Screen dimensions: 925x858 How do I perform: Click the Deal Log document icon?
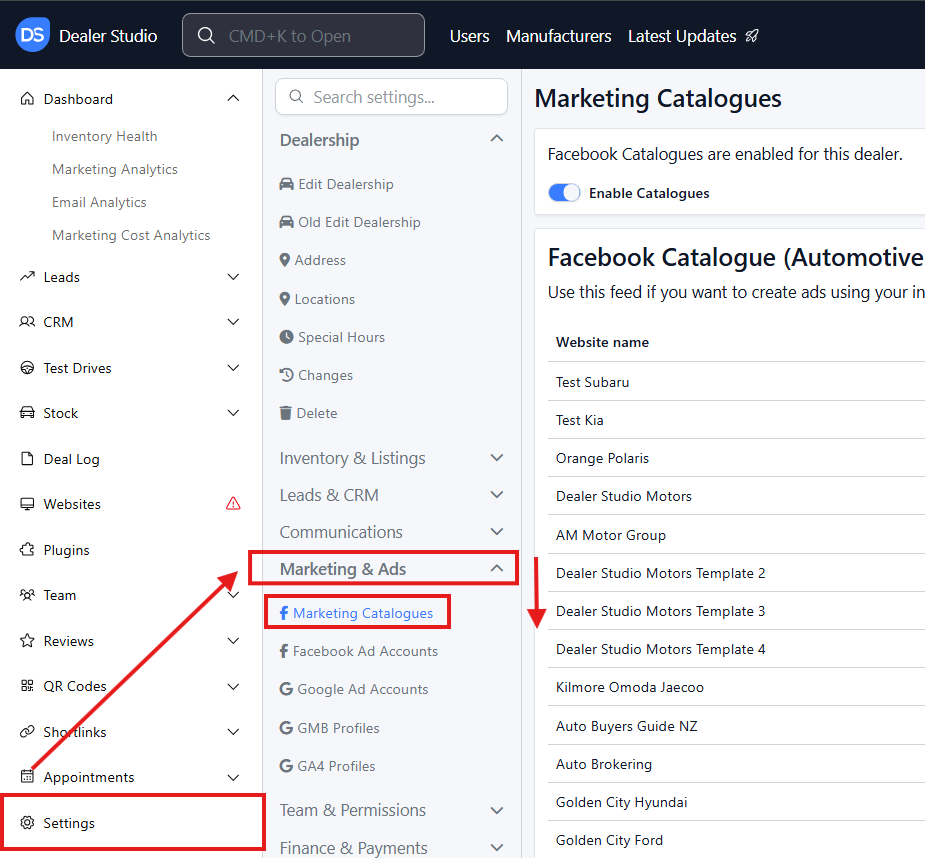tap(27, 459)
